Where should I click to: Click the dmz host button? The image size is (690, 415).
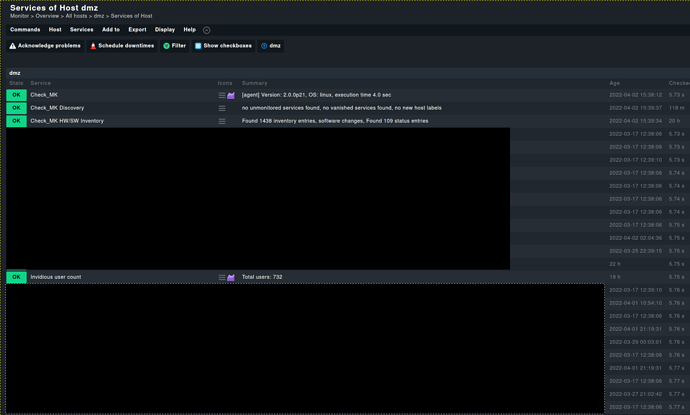tap(271, 46)
